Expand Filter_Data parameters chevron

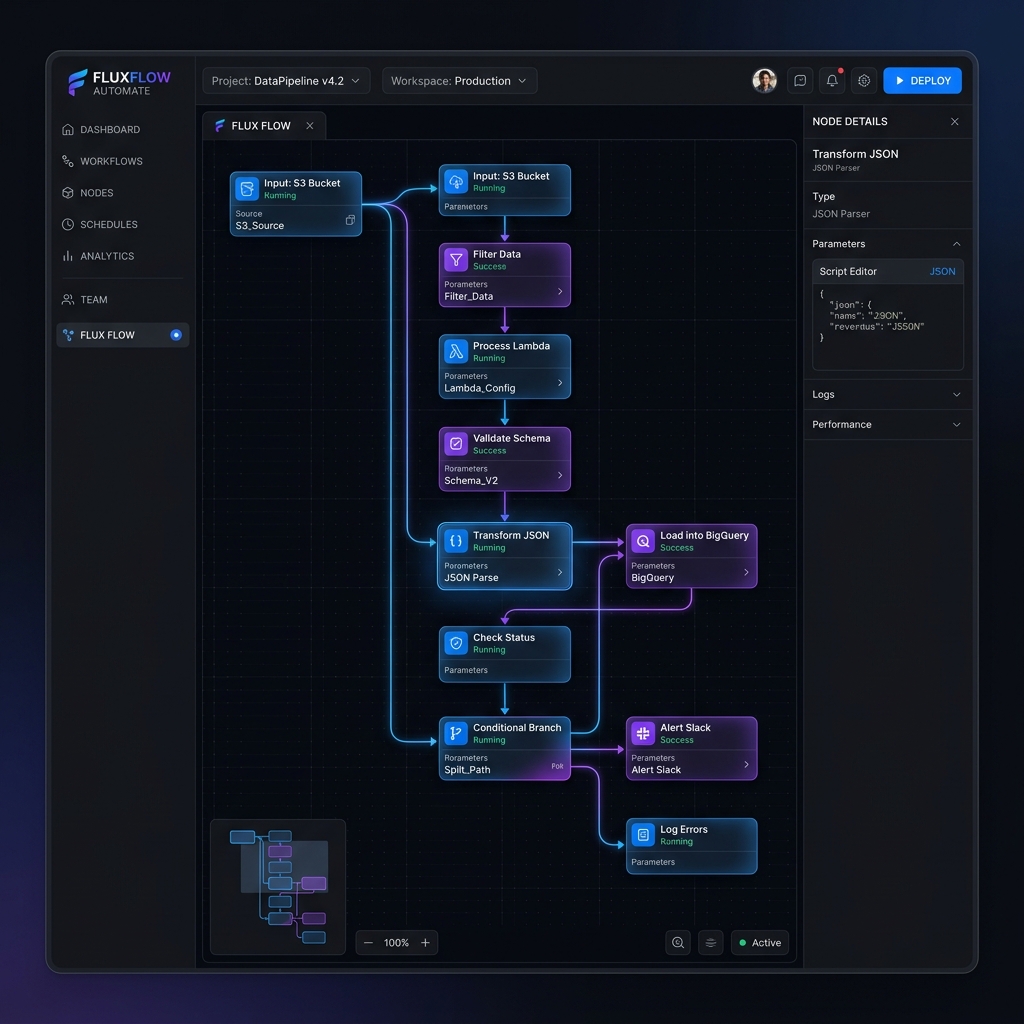[560, 291]
